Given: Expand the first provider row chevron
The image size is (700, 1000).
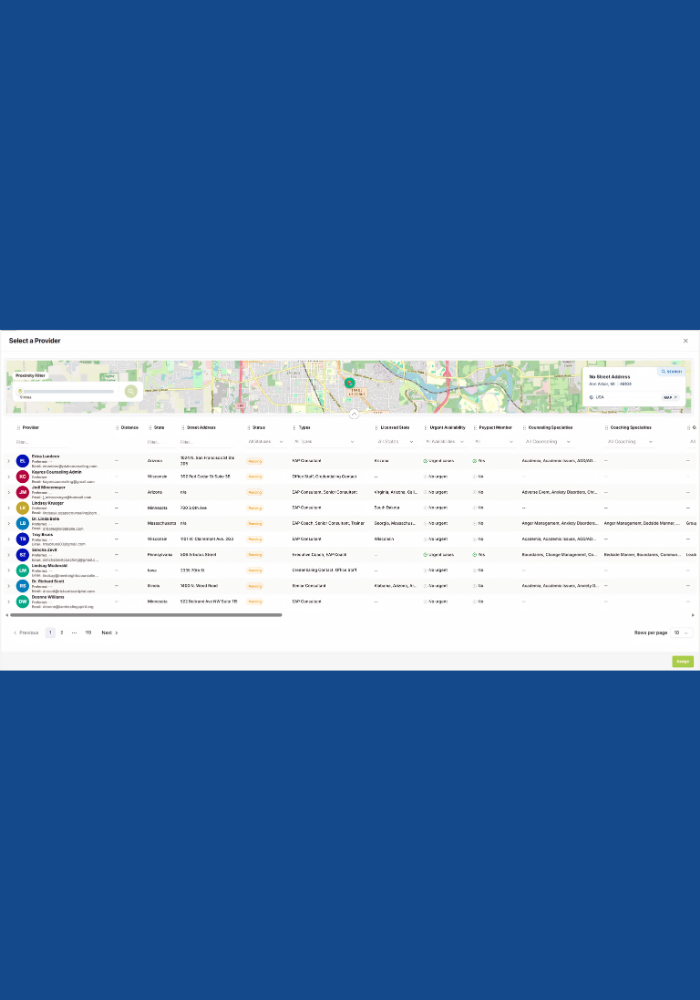Looking at the screenshot, I should tap(9, 461).
